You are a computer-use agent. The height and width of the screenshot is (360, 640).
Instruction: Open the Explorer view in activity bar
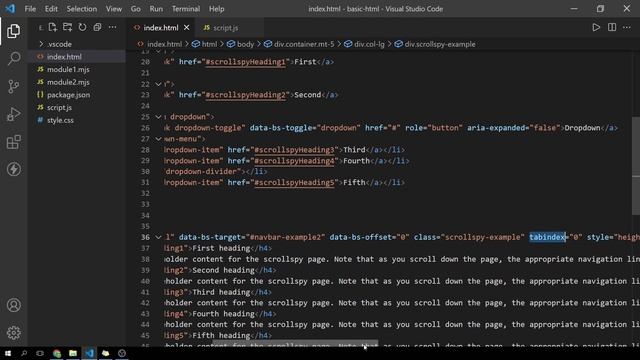coord(13,31)
